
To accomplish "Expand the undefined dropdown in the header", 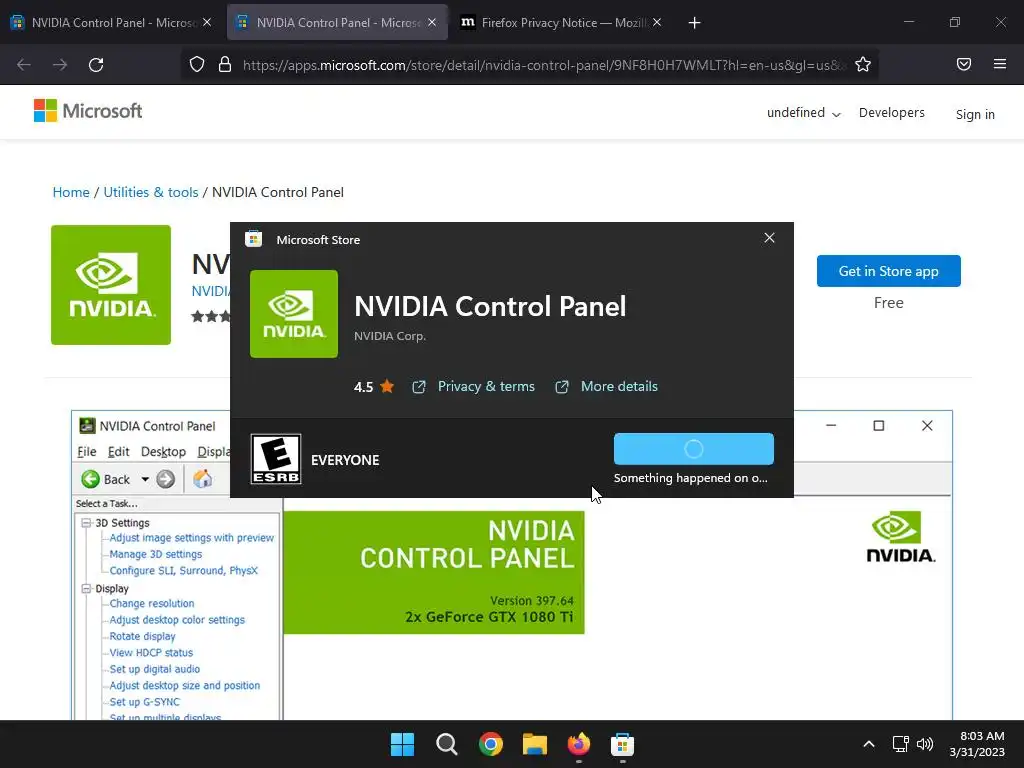I will tap(803, 113).
